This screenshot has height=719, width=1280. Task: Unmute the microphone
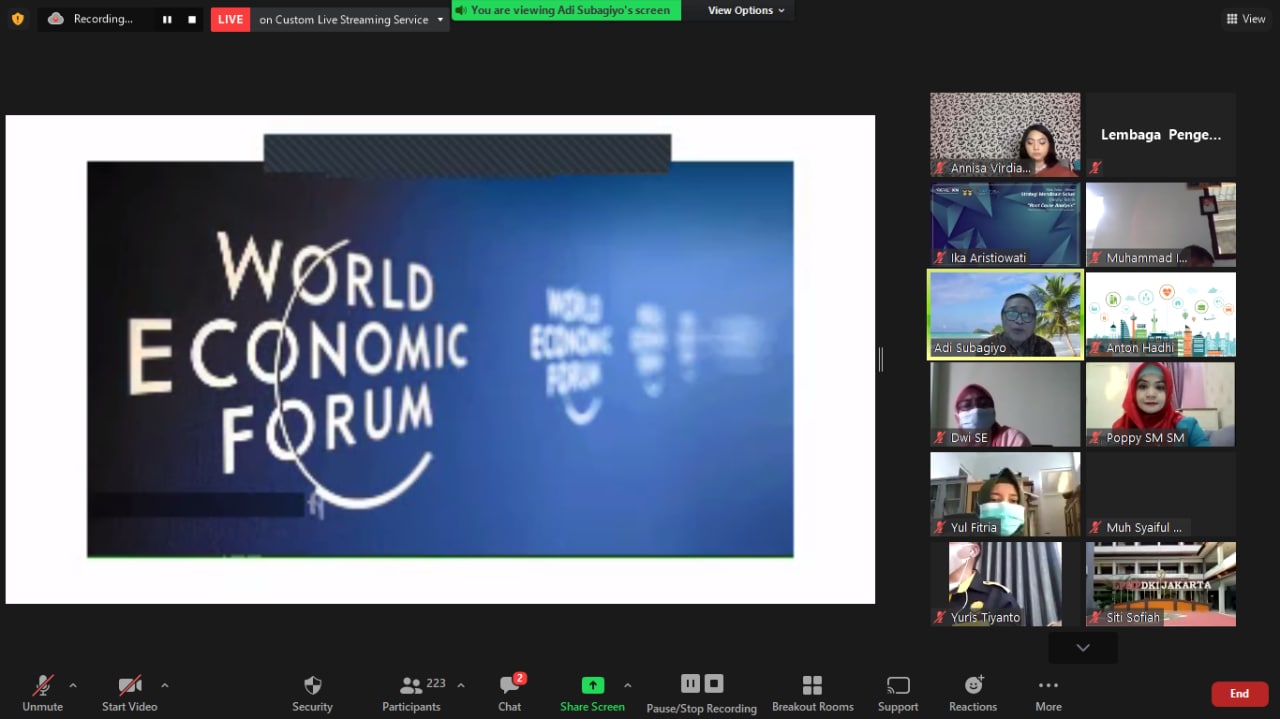(x=42, y=686)
